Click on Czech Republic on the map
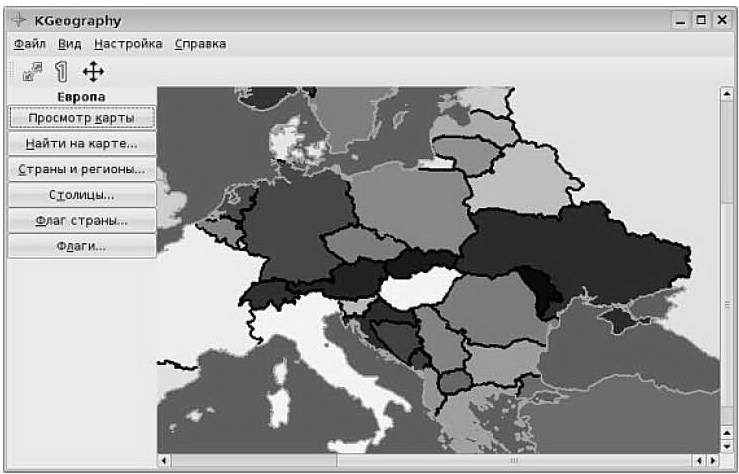The image size is (739, 474). [363, 244]
